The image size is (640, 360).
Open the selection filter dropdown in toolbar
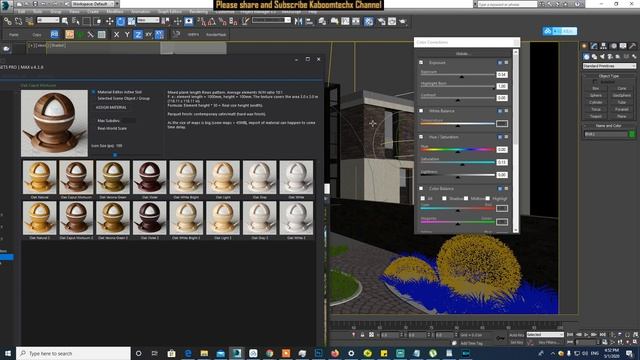pyautogui.click(x=48, y=20)
